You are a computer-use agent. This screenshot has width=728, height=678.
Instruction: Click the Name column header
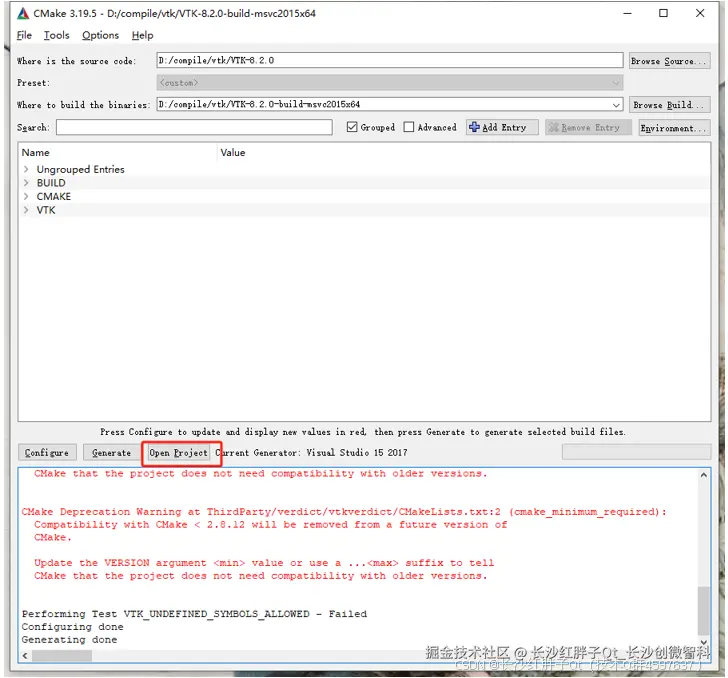click(x=35, y=152)
